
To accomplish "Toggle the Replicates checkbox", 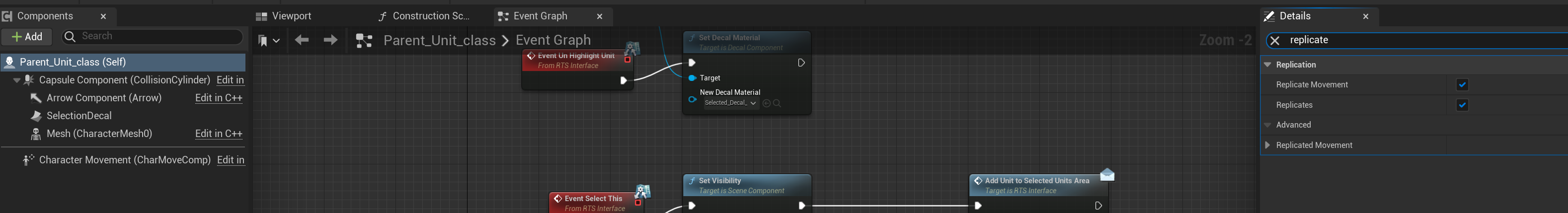I will (x=1462, y=105).
